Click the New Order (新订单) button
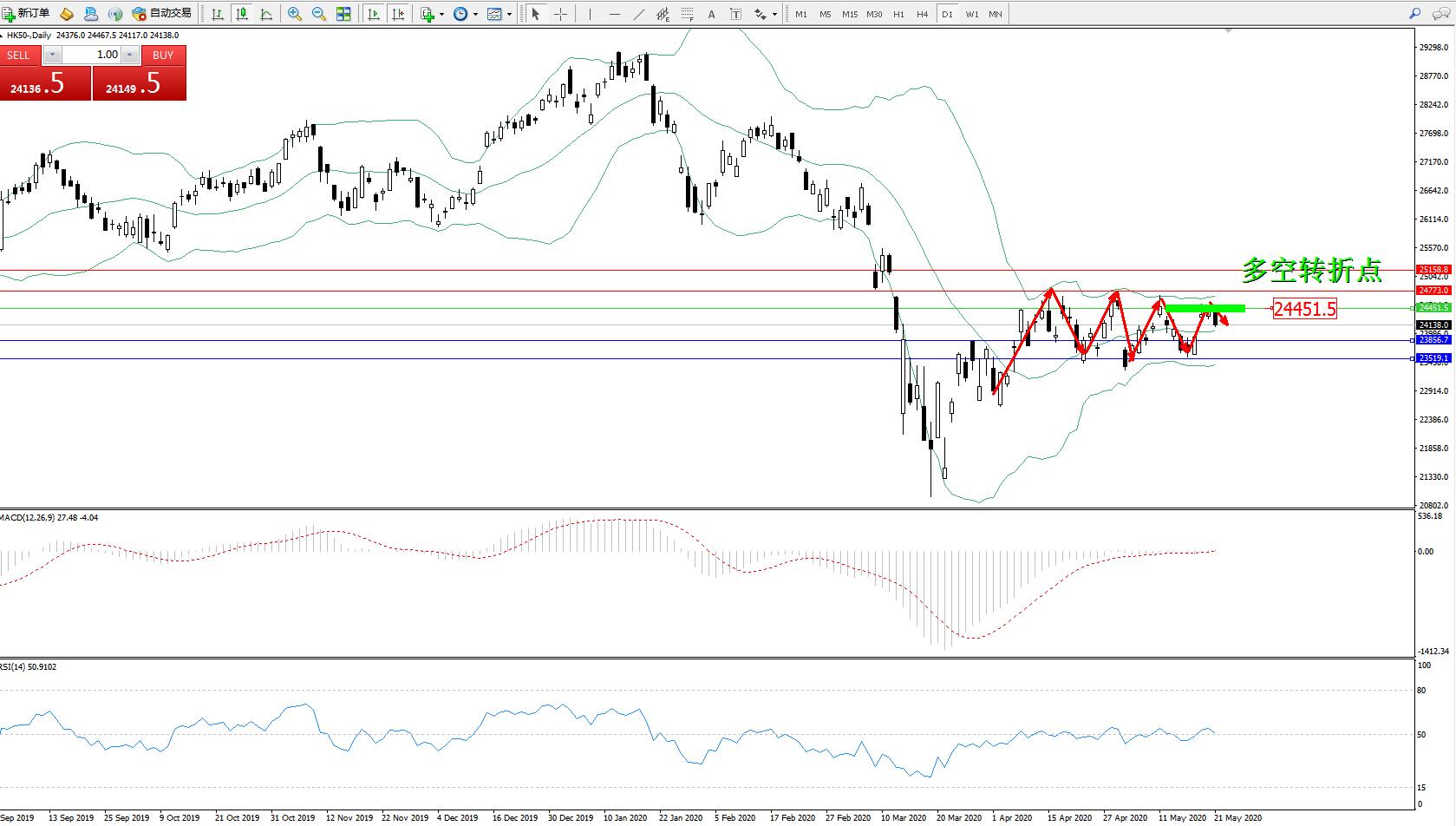Image resolution: width=1456 pixels, height=826 pixels. pos(26,13)
